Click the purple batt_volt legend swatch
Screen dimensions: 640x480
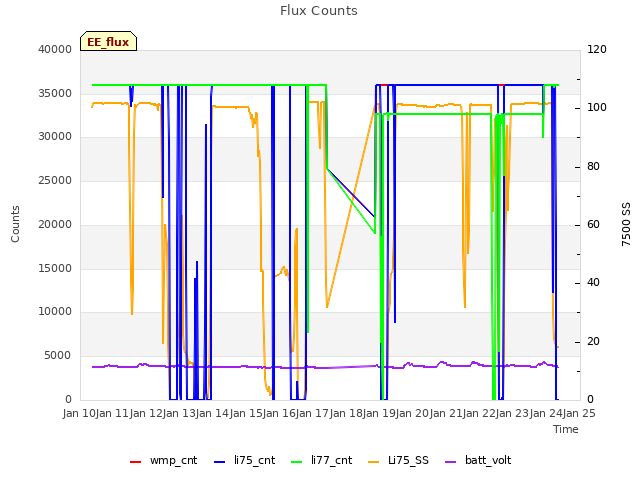pyautogui.click(x=450, y=462)
